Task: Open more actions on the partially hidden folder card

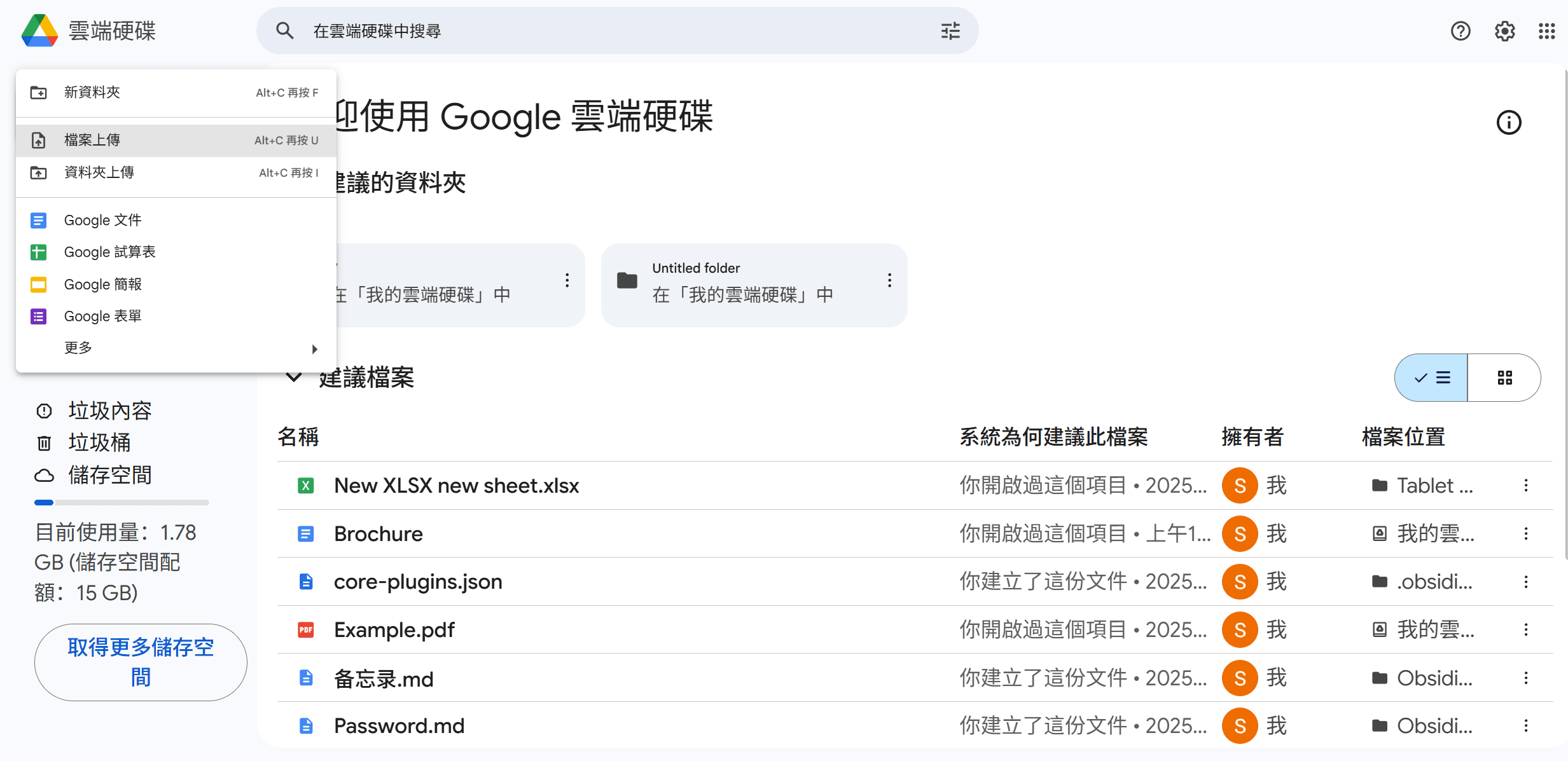Action: pyautogui.click(x=567, y=280)
